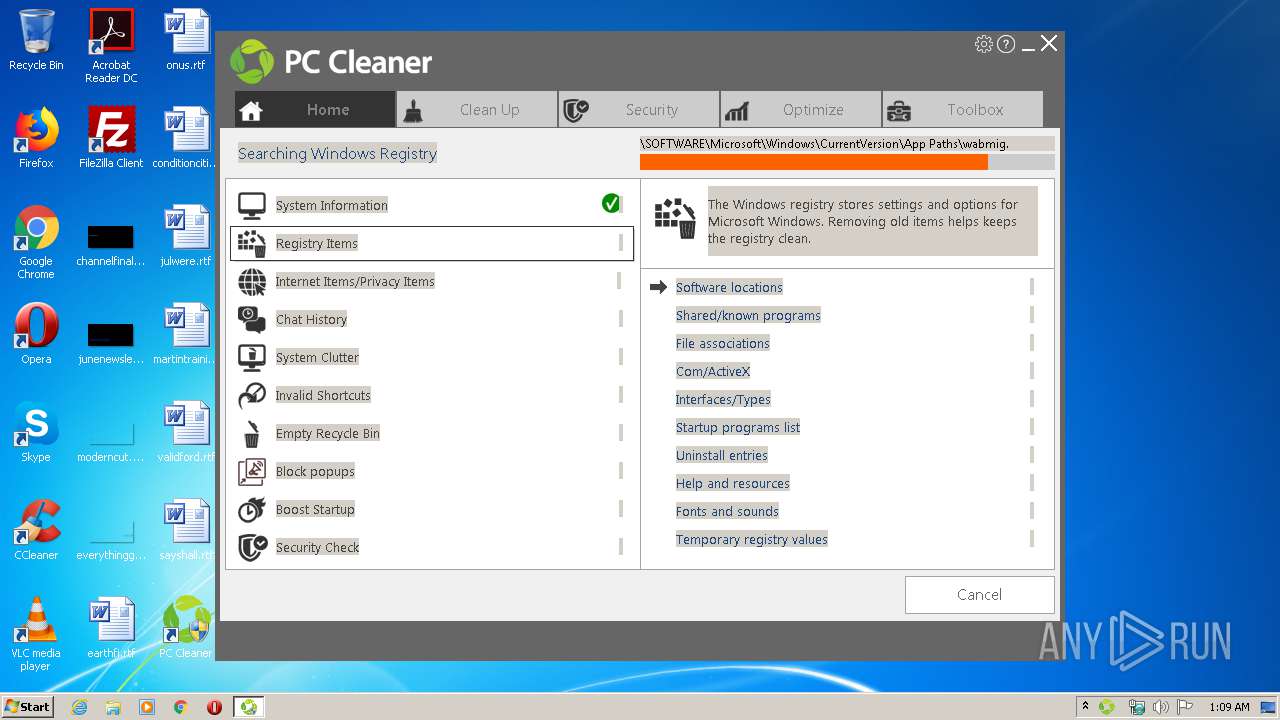Click the registry description trash icon
Image resolution: width=1280 pixels, height=720 pixels.
tap(675, 218)
